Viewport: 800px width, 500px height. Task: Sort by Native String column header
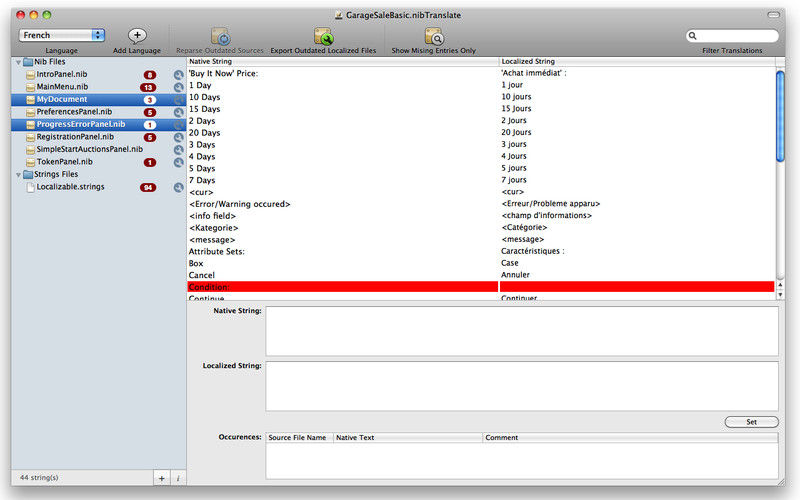[343, 61]
